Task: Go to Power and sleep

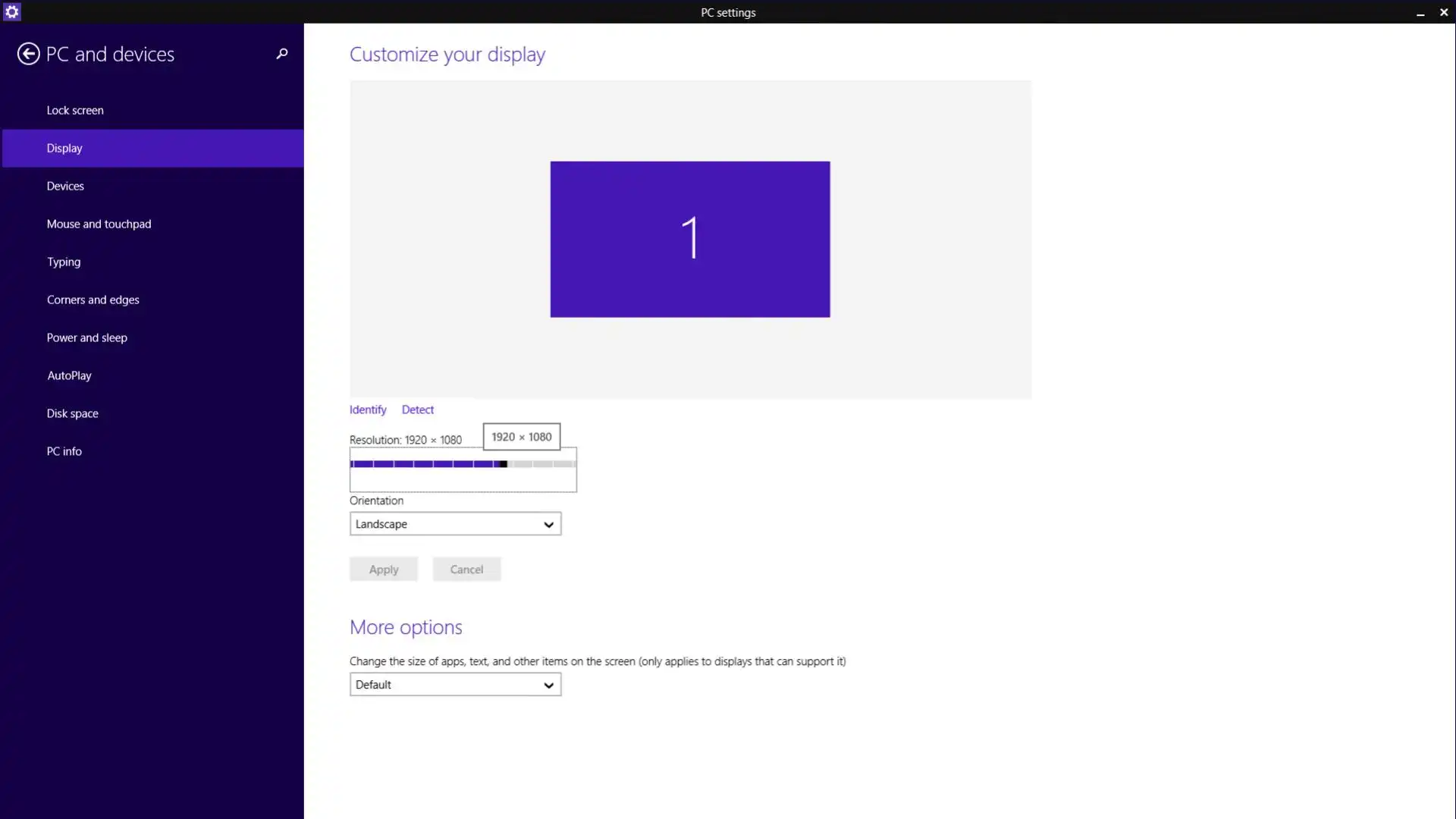Action: click(86, 337)
